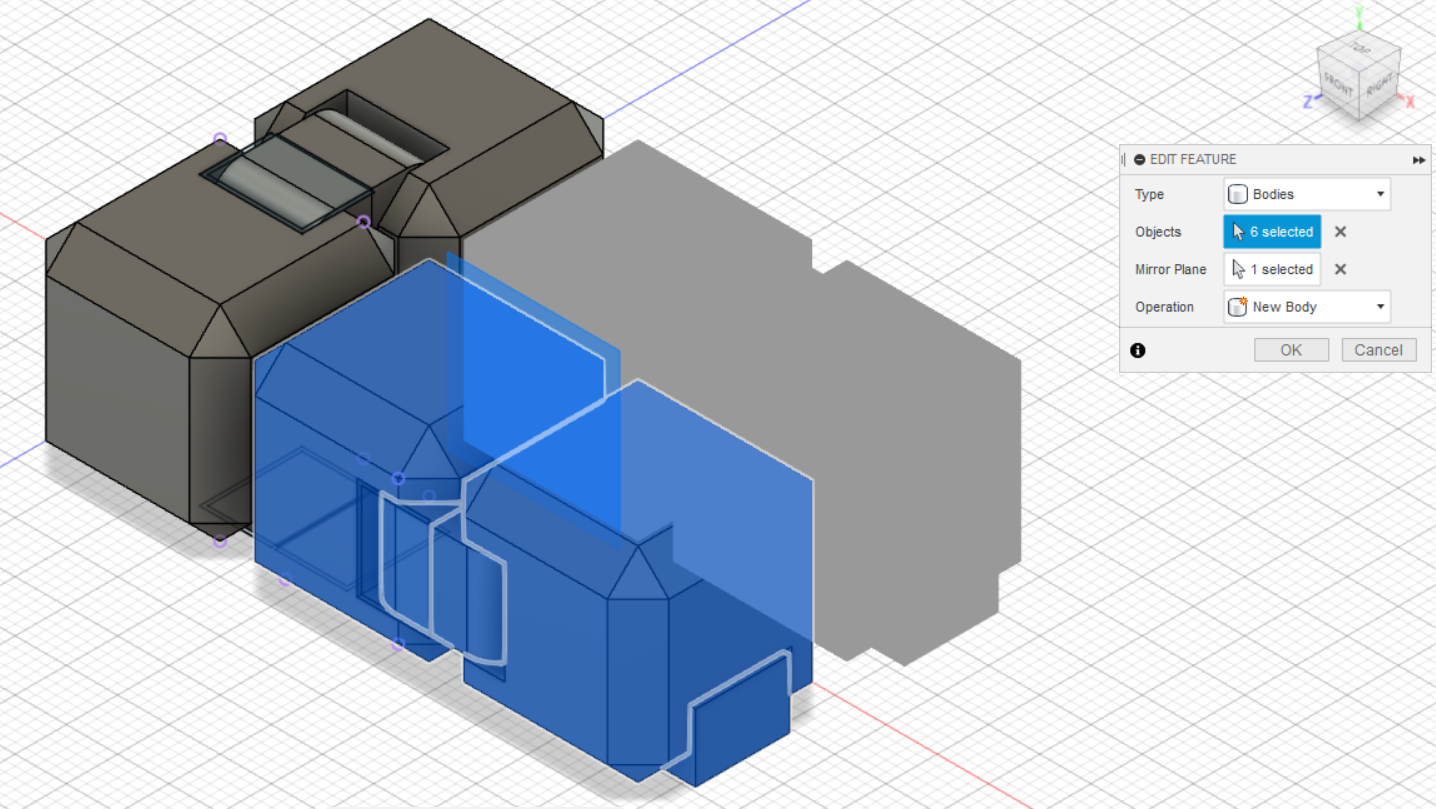Image resolution: width=1436 pixels, height=809 pixels.
Task: Open the Type dropdown showing Bodies
Action: [1306, 194]
